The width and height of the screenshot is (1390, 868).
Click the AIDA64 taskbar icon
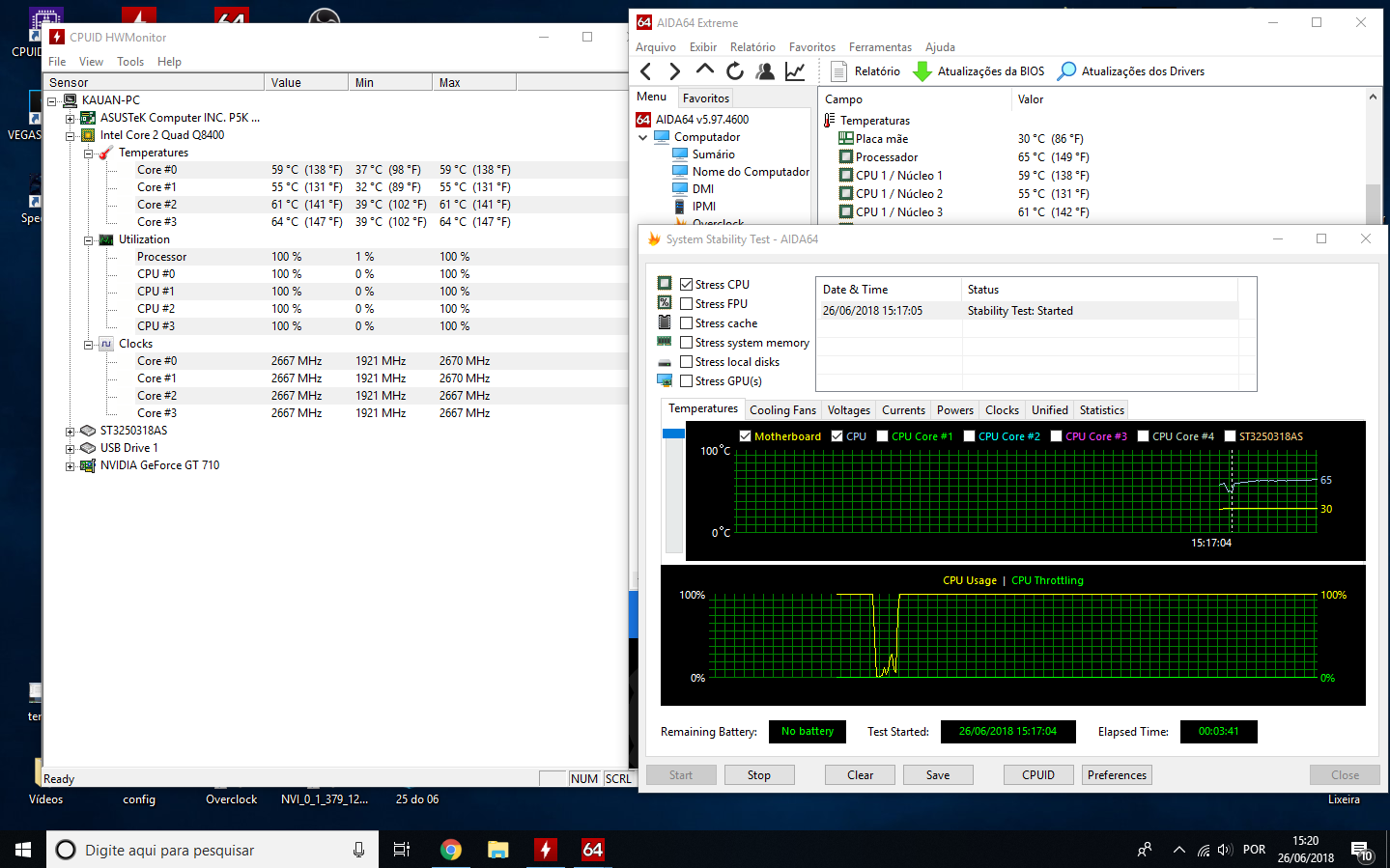pyautogui.click(x=592, y=850)
